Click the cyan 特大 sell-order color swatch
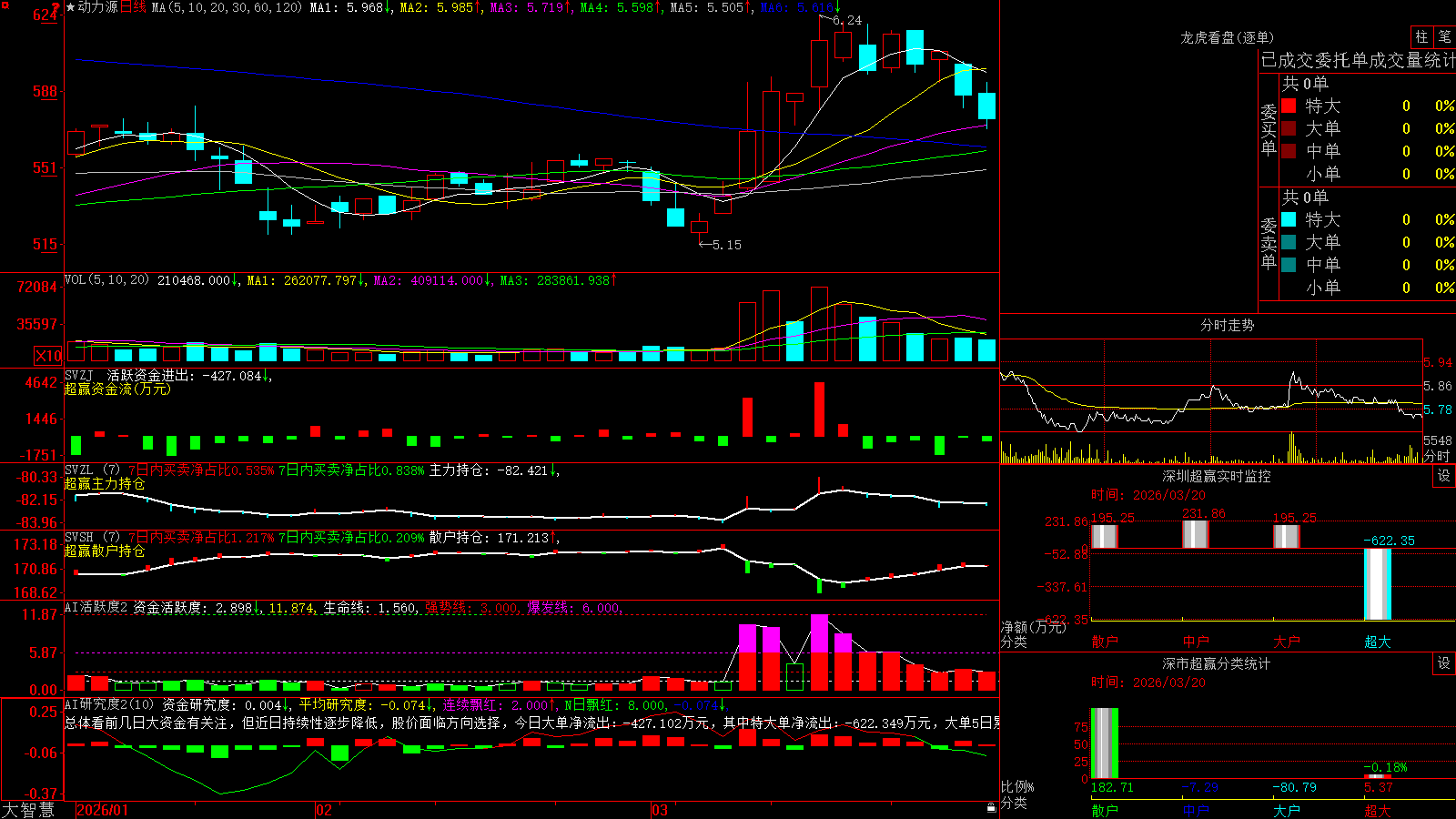1456x819 pixels. tap(1289, 219)
